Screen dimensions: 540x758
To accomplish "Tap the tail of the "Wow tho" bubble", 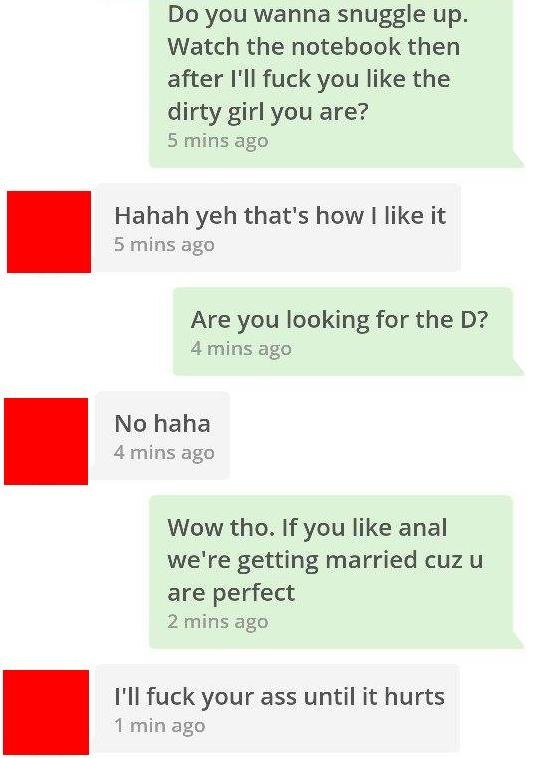I will 518,641.
